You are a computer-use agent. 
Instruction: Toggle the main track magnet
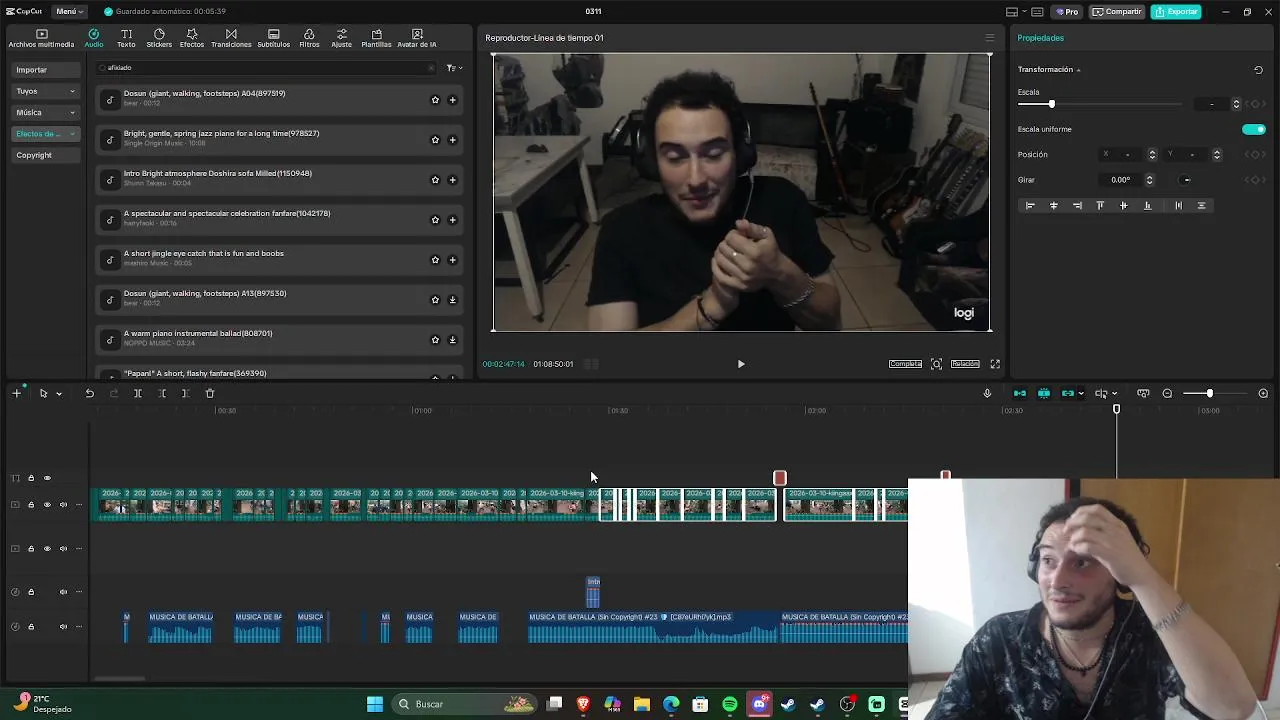pyautogui.click(x=1020, y=394)
